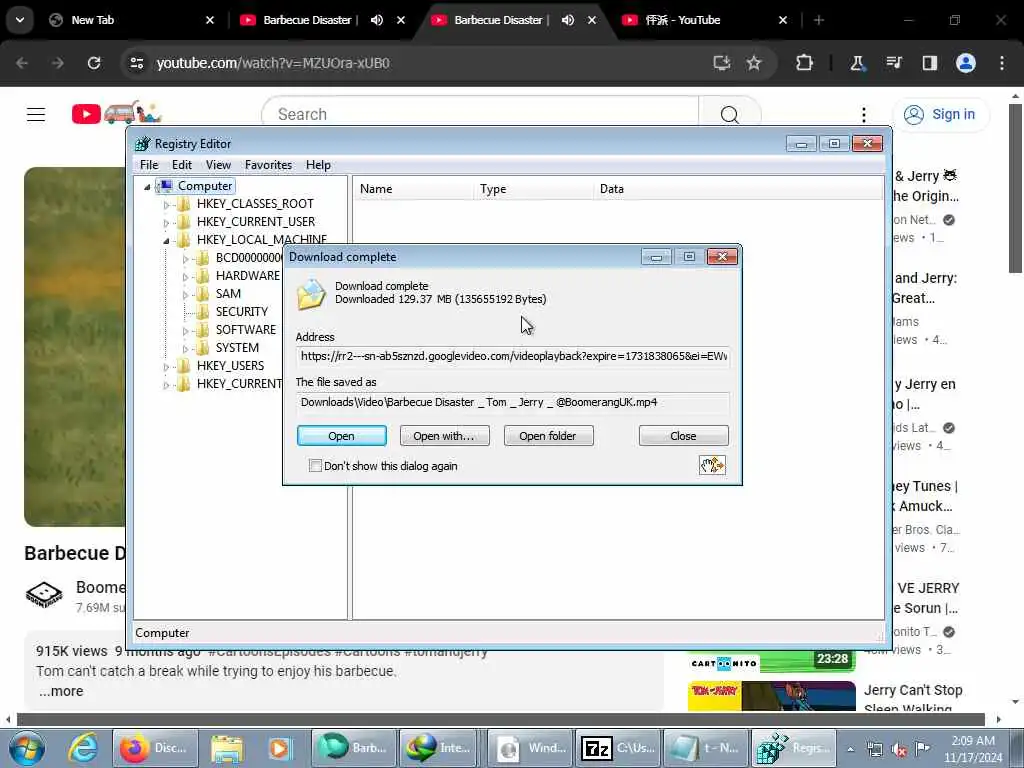Viewport: 1024px width, 768px height.
Task: Click the Name column header
Action: tap(413, 189)
